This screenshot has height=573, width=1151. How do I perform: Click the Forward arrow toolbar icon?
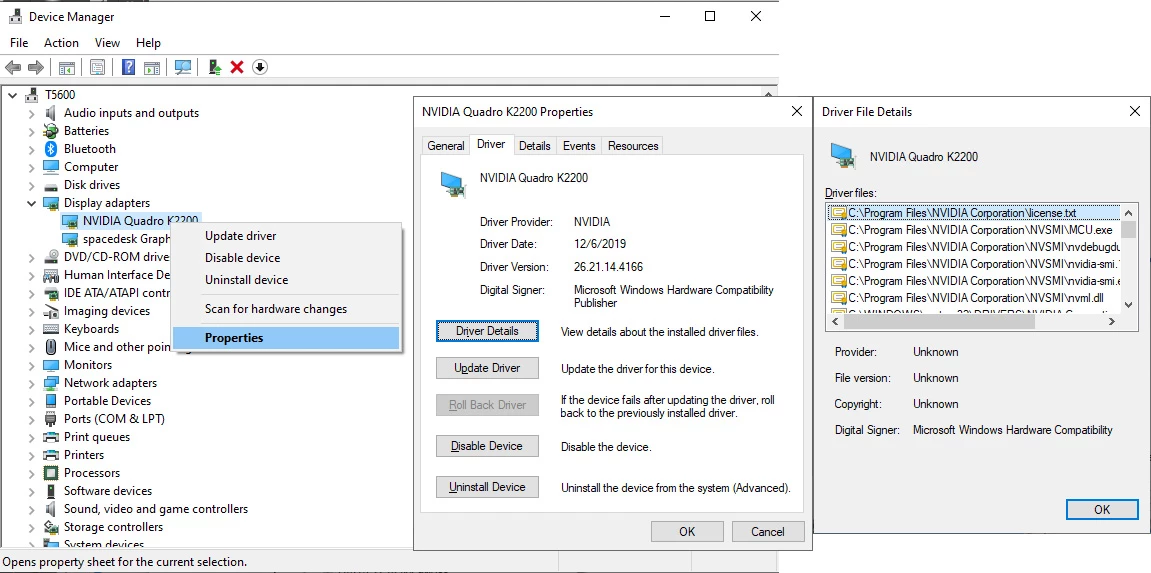(x=35, y=67)
